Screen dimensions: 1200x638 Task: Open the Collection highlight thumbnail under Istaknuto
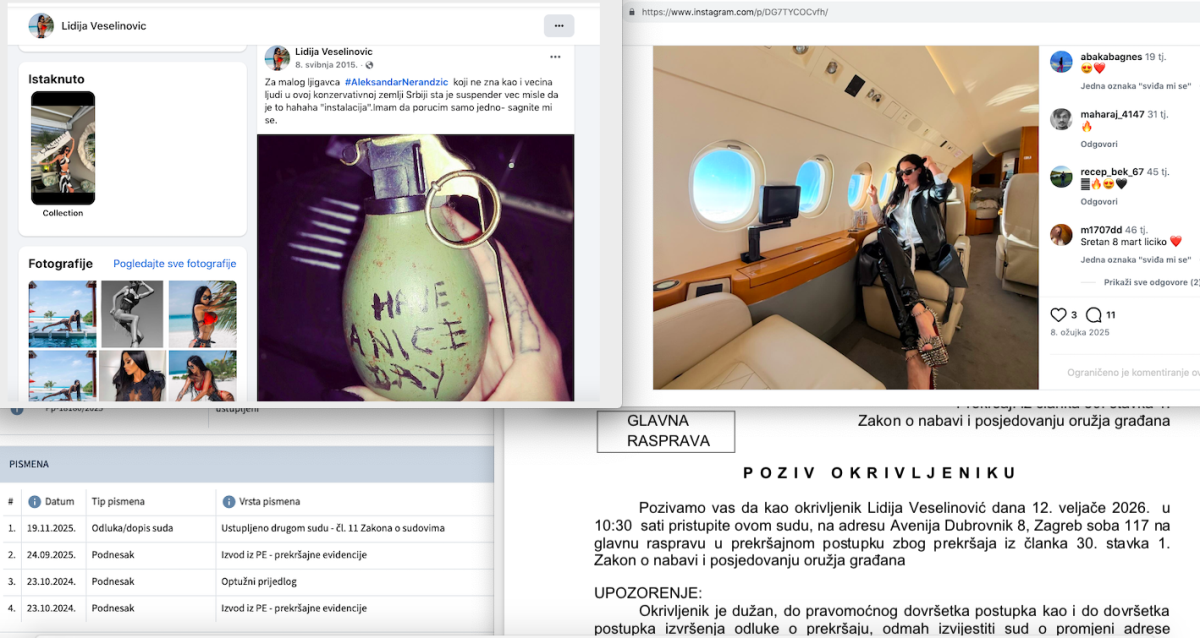click(63, 148)
